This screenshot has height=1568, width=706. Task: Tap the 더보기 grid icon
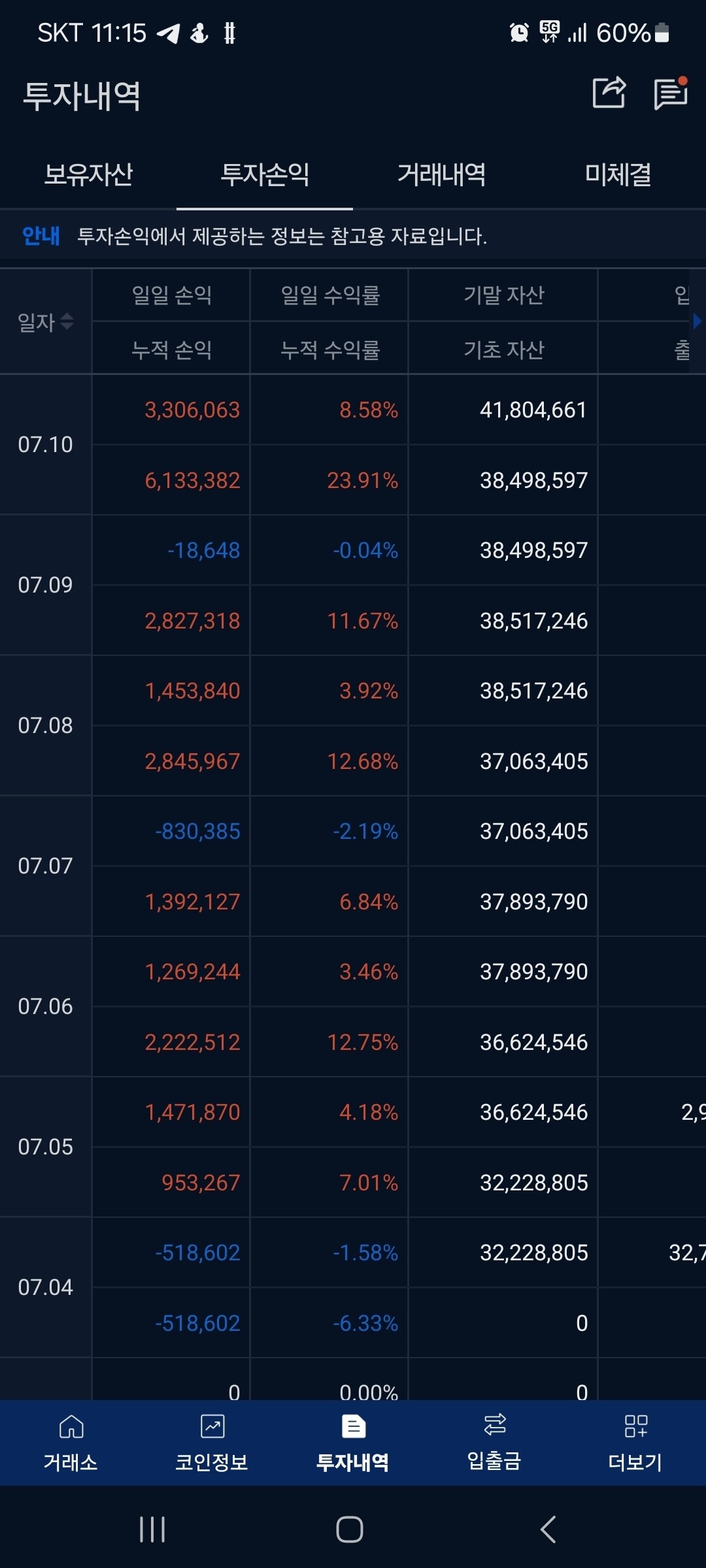pos(635,1428)
